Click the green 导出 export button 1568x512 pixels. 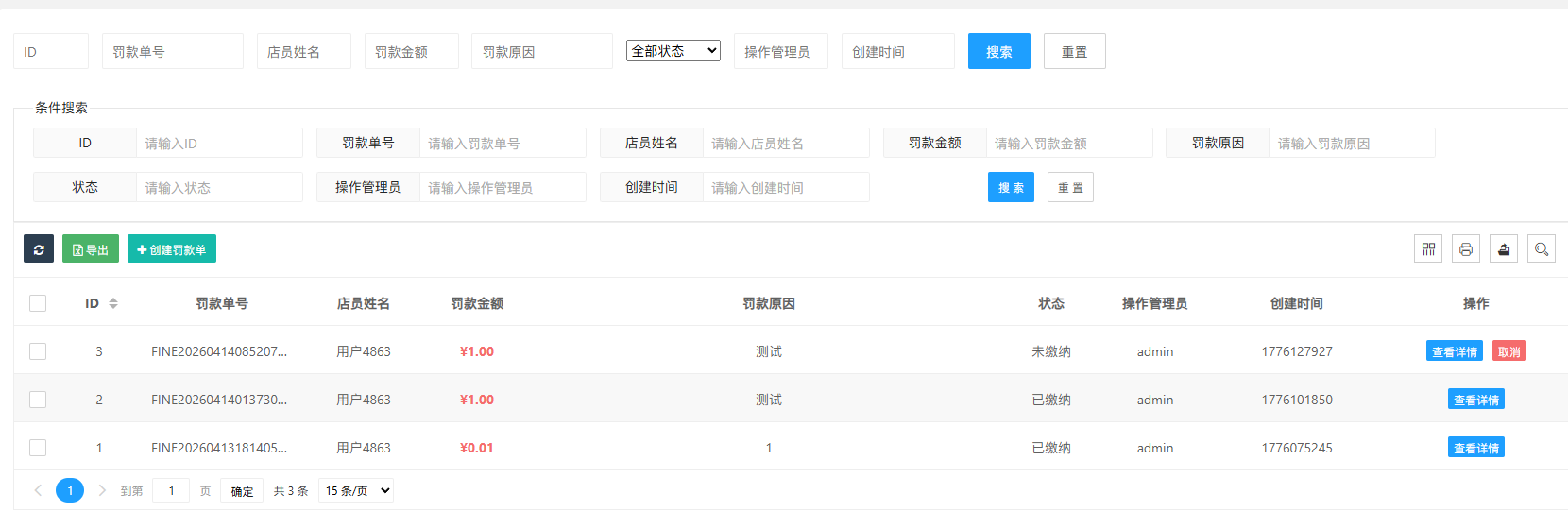(x=91, y=249)
